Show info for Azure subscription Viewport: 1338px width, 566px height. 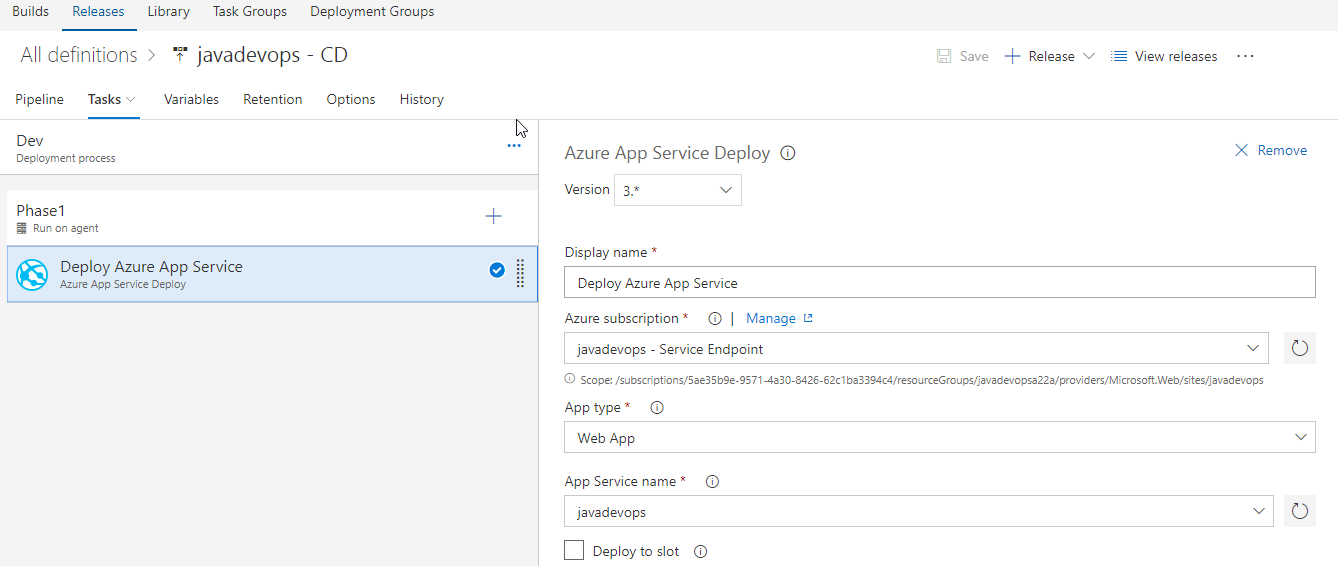[715, 319]
